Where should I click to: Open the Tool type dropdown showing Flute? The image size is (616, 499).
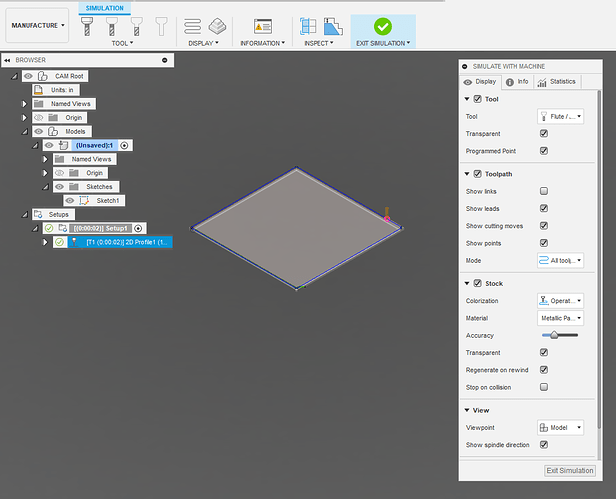[560, 116]
